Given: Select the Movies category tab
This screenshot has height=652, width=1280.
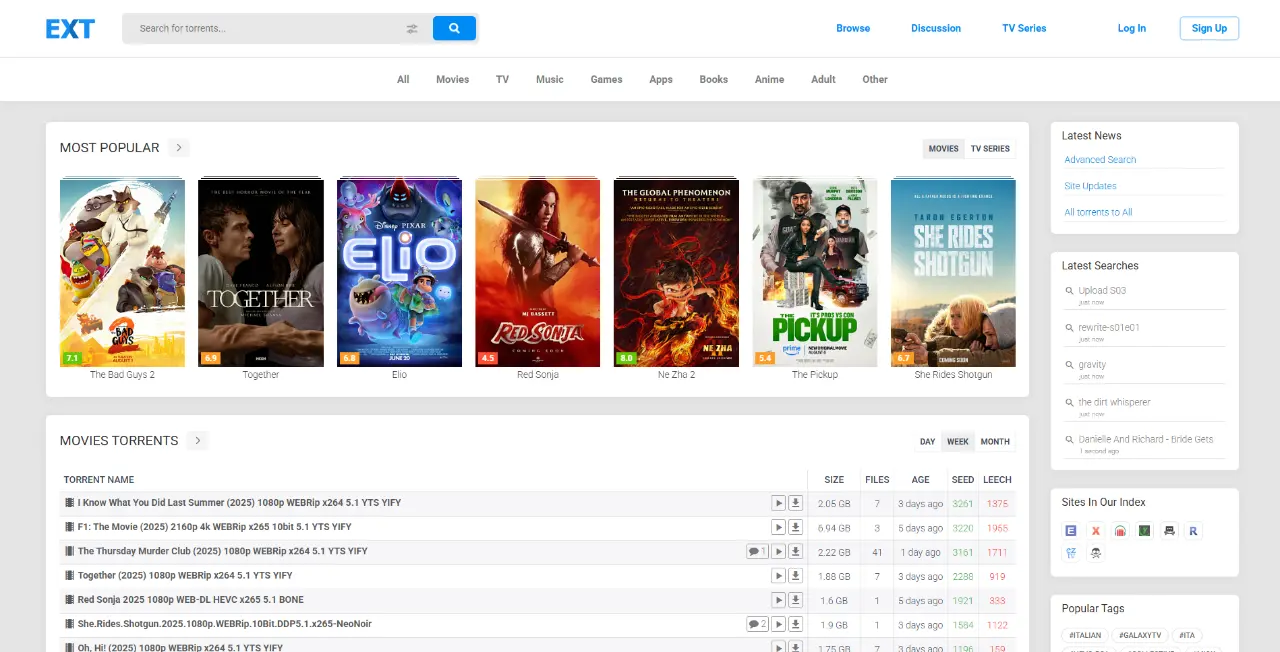Looking at the screenshot, I should 452,79.
